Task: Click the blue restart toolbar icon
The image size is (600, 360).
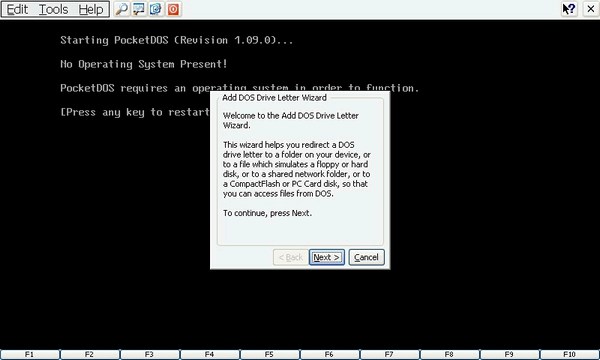Action: 156,9
